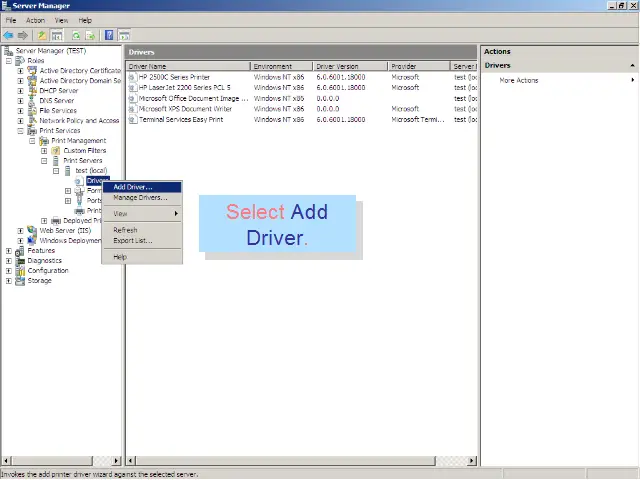Choose Refresh in the context menu
The image size is (640, 480).
click(142, 230)
